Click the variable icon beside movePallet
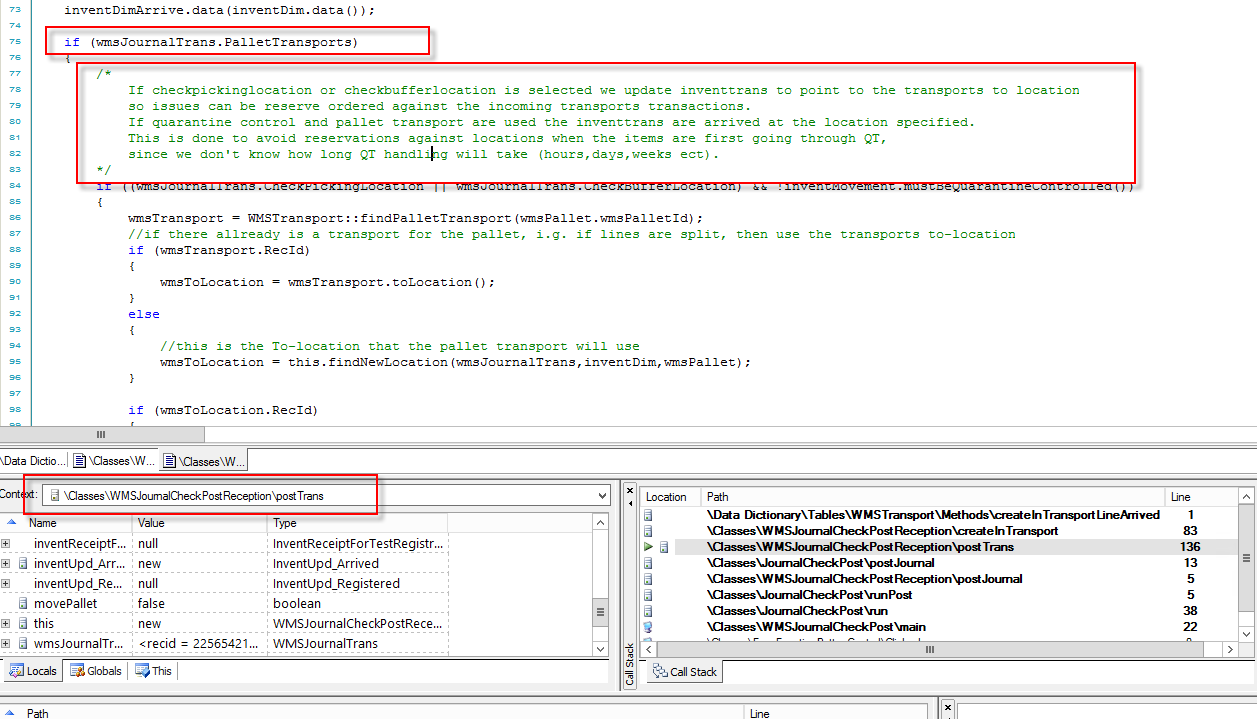The width and height of the screenshot is (1257, 719). pyautogui.click(x=24, y=604)
